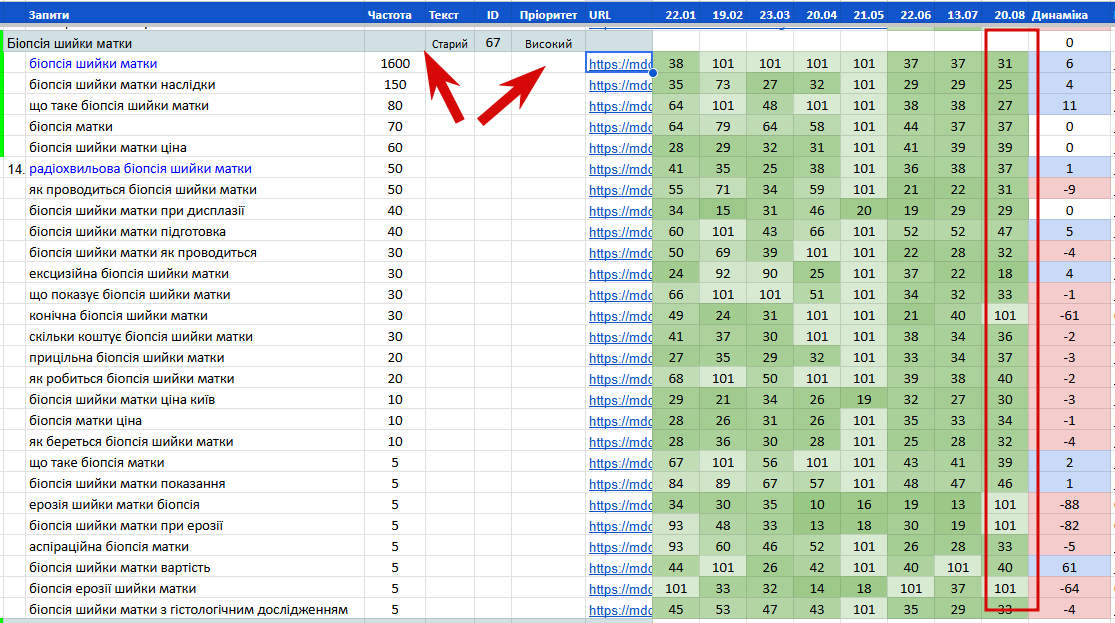Viewport: 1115px width, 623px height.
Task: Click the Високий priority cell
Action: coord(548,43)
